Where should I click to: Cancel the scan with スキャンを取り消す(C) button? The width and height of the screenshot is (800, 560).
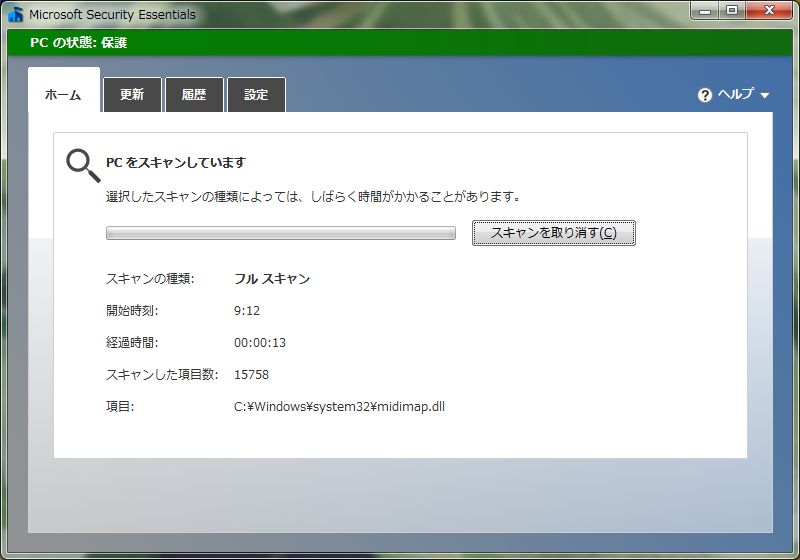(x=554, y=233)
